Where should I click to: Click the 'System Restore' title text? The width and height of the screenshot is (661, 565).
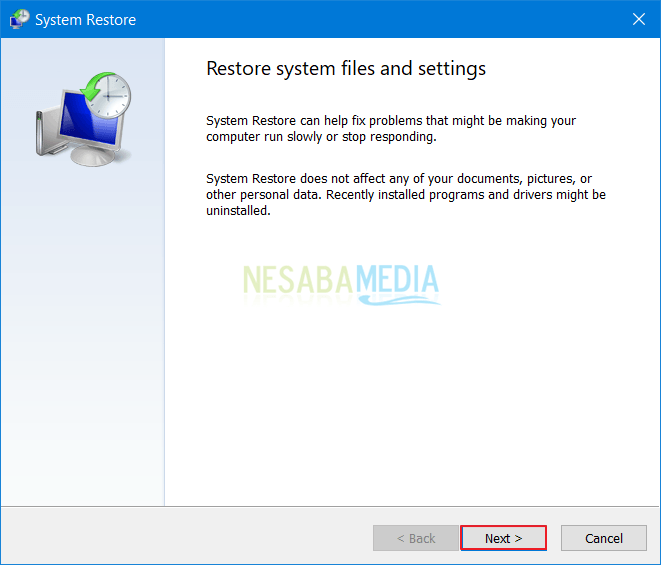click(x=86, y=20)
